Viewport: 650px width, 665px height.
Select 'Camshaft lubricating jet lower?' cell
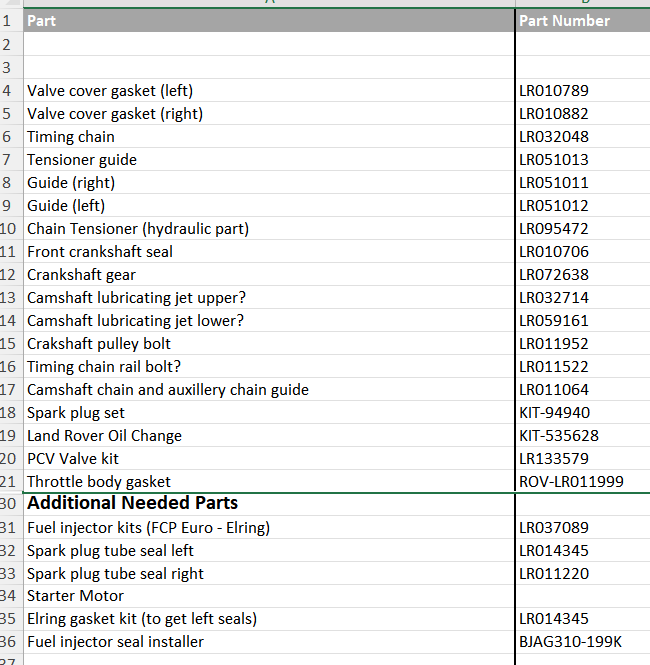pyautogui.click(x=269, y=320)
